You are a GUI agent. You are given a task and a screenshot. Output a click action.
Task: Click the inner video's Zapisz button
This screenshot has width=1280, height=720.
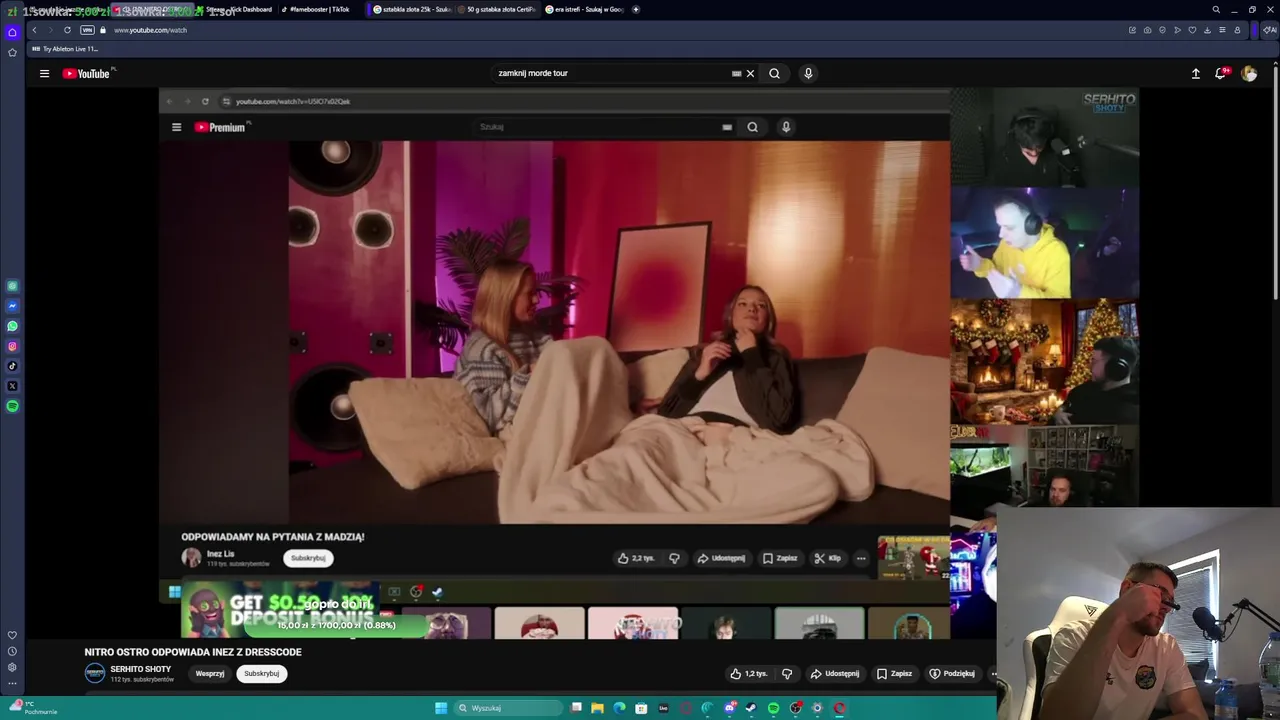pos(780,558)
